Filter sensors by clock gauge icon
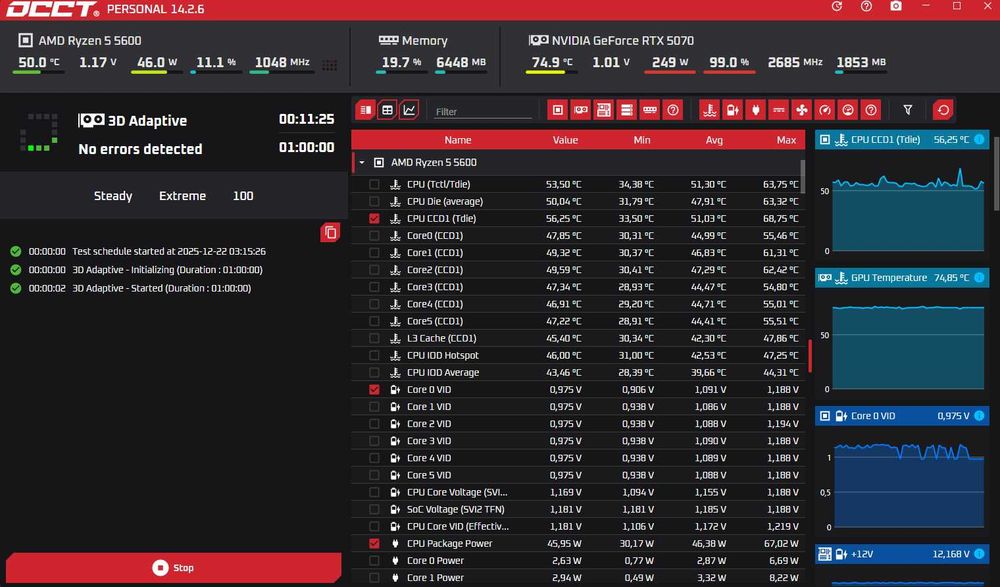 point(825,110)
